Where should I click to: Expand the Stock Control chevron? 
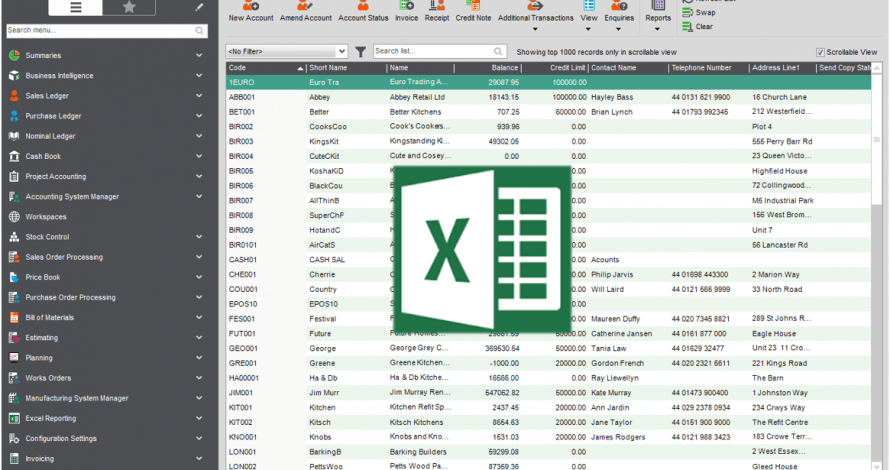point(199,237)
